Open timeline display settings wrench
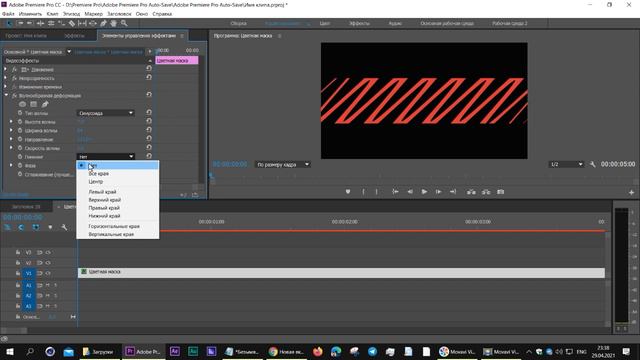Image resolution: width=640 pixels, height=360 pixels. 64,227
